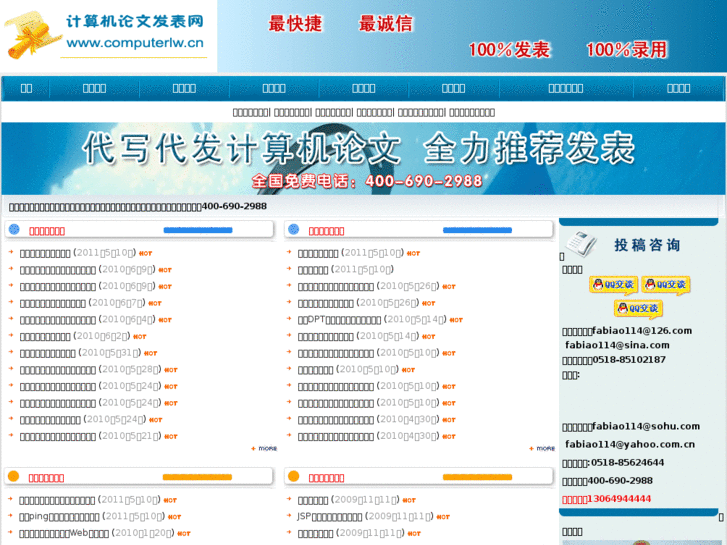Click the HOT badge on the Web article row
This screenshot has height=545, width=727.
tap(184, 534)
